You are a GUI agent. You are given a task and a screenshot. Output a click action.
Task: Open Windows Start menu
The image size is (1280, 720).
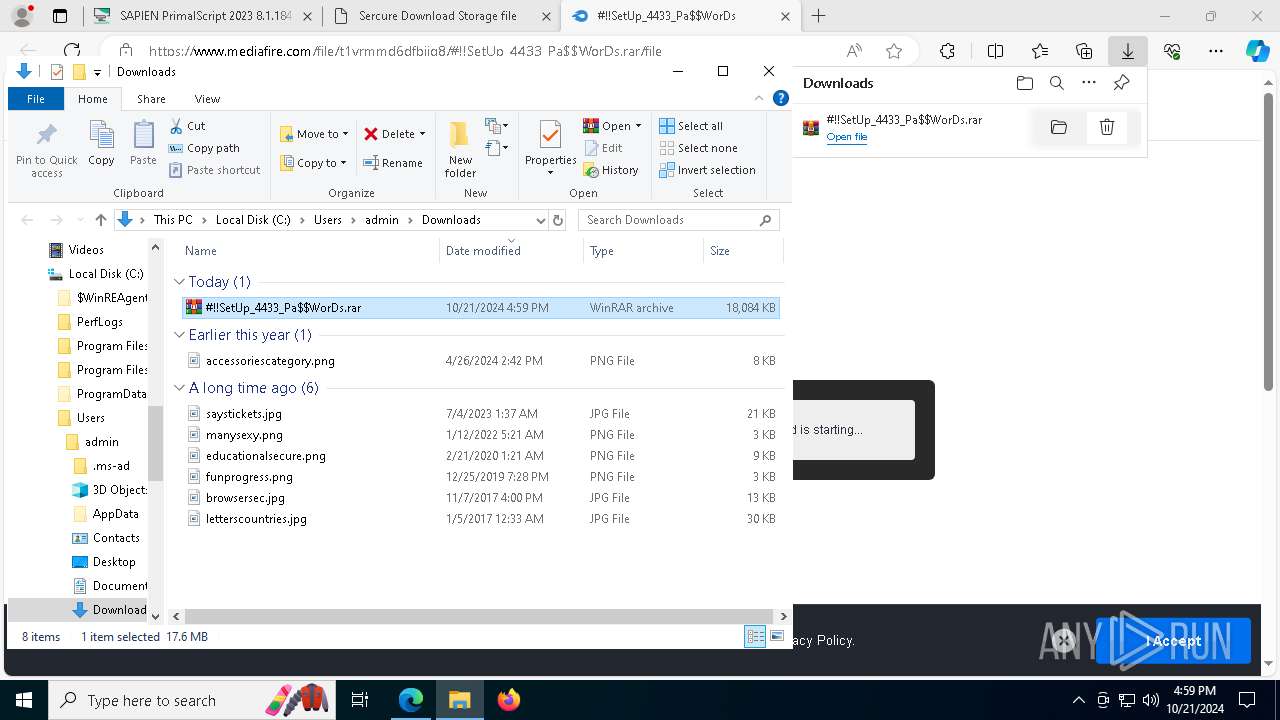[24, 700]
